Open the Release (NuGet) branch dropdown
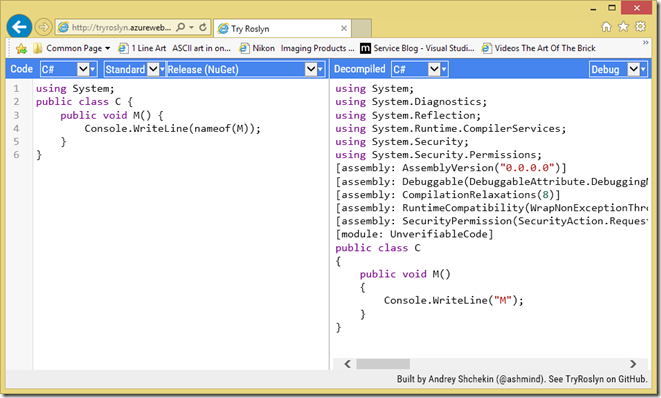Image resolution: width=661 pixels, height=398 pixels. [246, 69]
